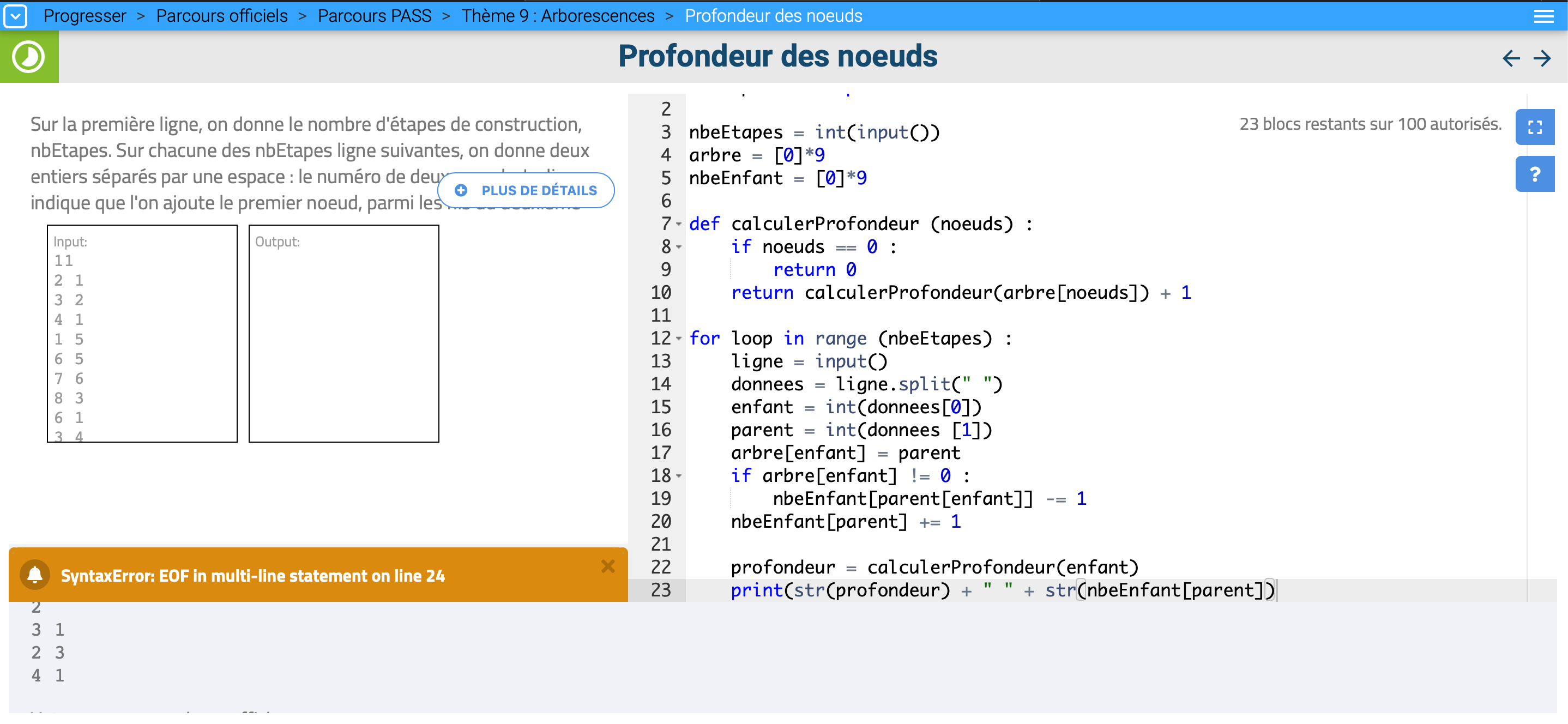
Task: Expand task details with PLUS DE DÉTAILS
Action: click(538, 191)
